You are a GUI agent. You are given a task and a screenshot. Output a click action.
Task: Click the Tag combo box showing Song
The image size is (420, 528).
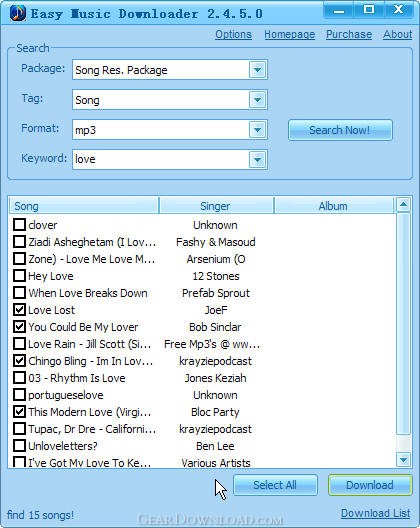pyautogui.click(x=170, y=100)
